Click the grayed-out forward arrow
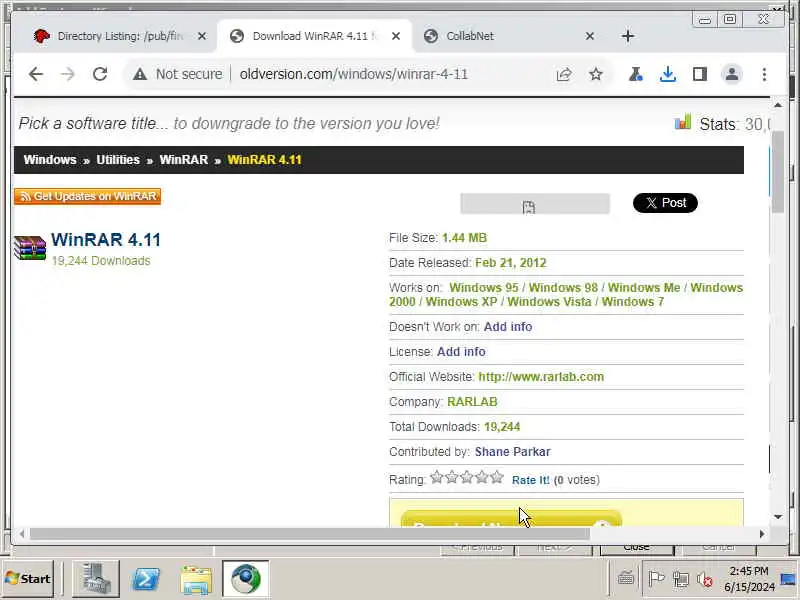The width and height of the screenshot is (800, 600). [x=67, y=74]
